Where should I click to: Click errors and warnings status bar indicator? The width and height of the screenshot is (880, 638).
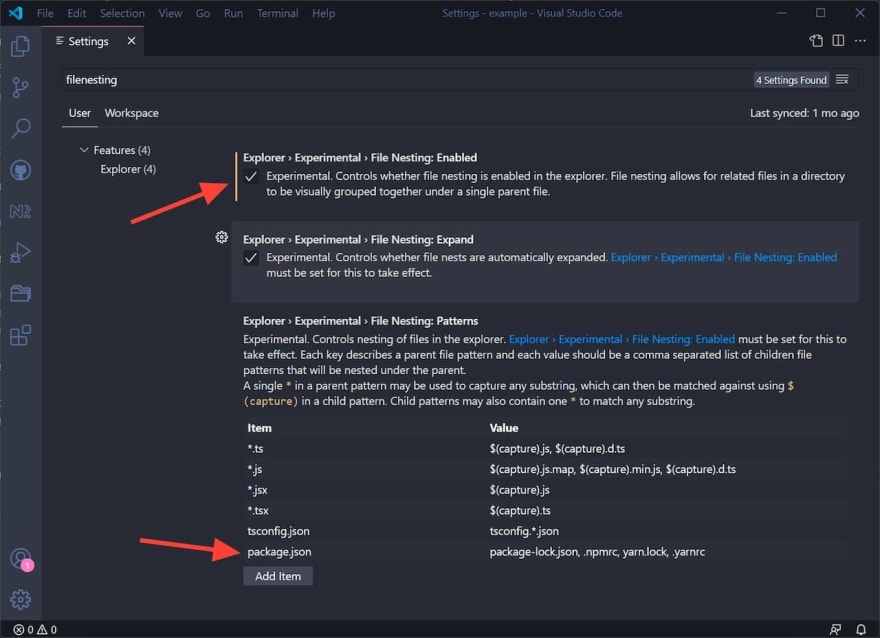35,630
